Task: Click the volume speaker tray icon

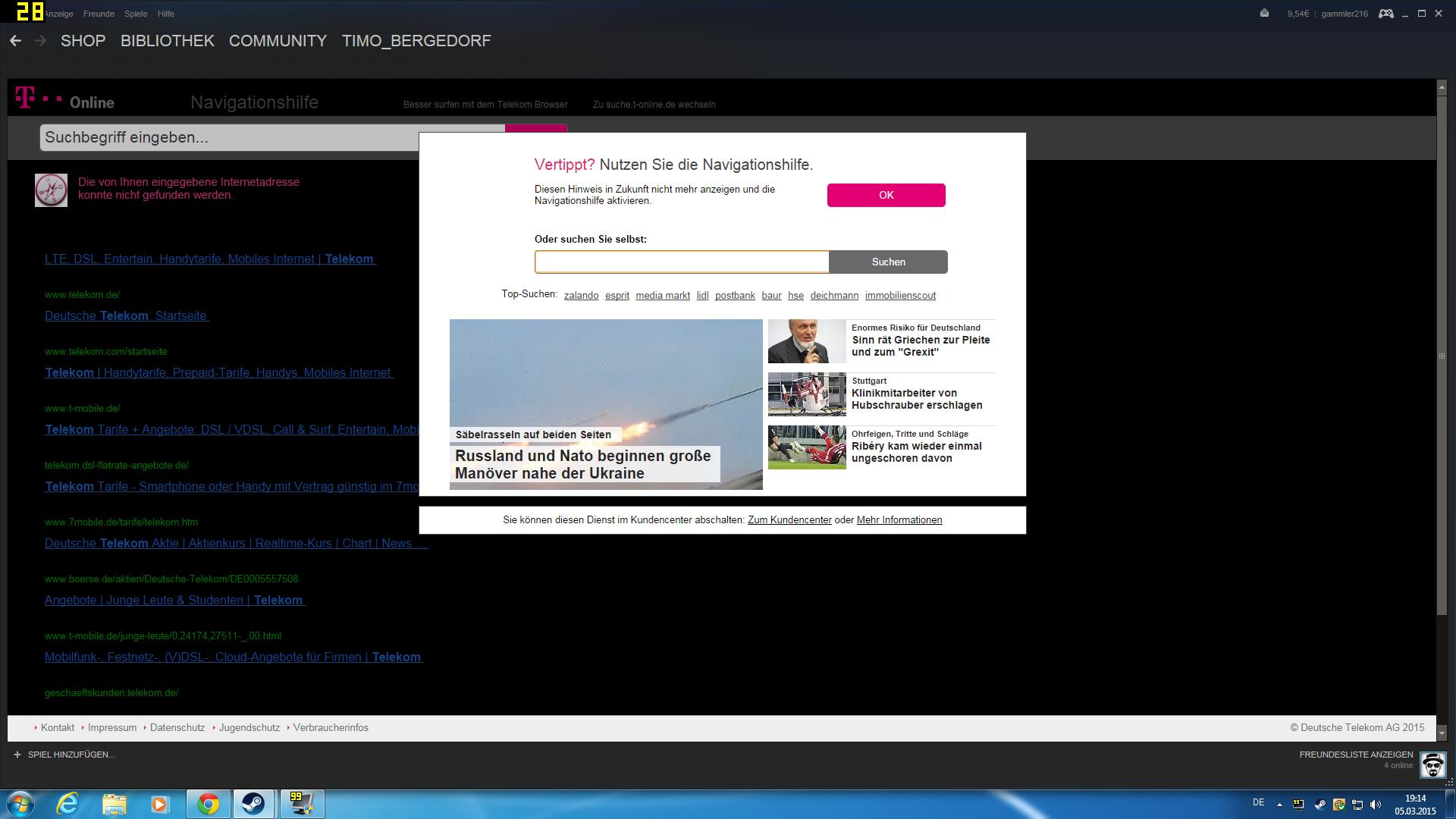Action: tap(1376, 805)
